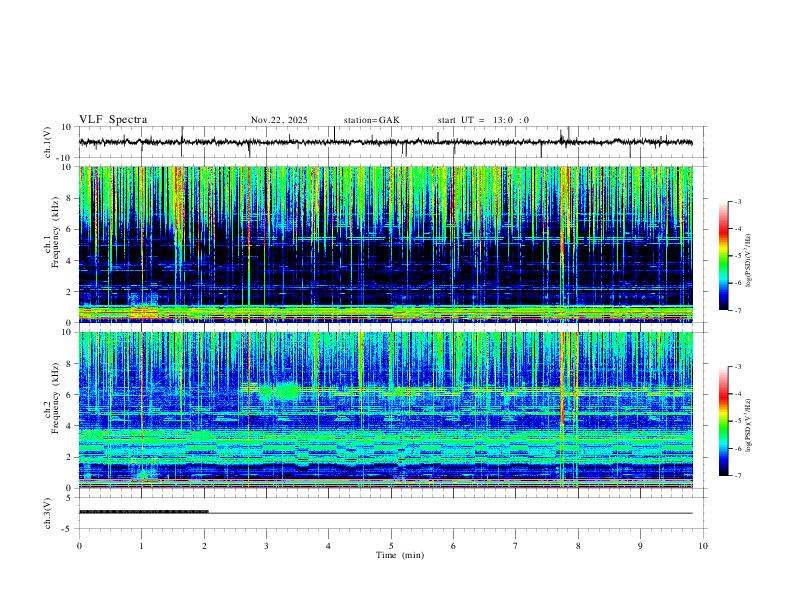Click the thick black ch.3 trace segment
The image size is (792, 612).
pos(143,512)
